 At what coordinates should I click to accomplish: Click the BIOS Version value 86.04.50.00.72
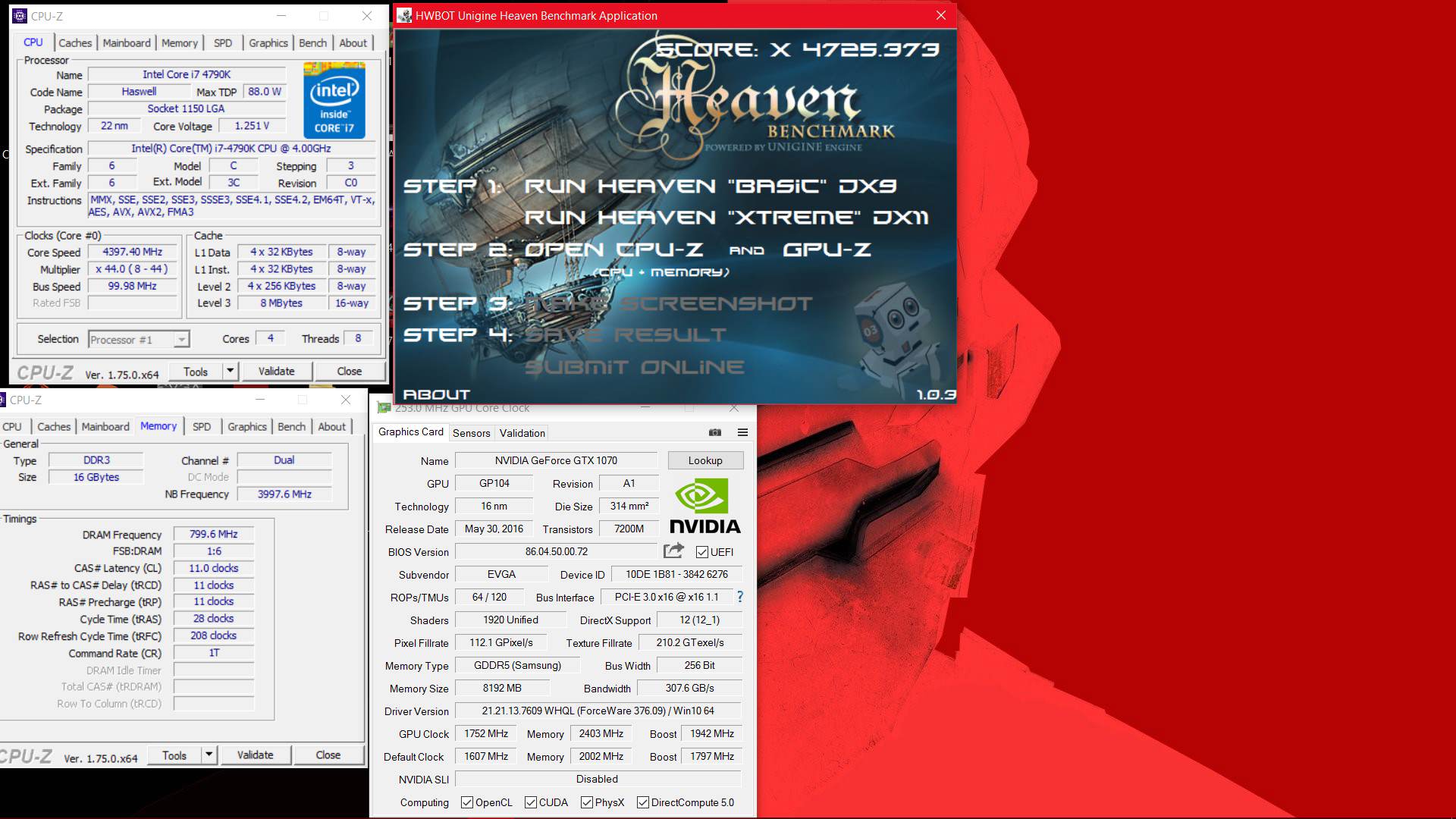point(556,551)
